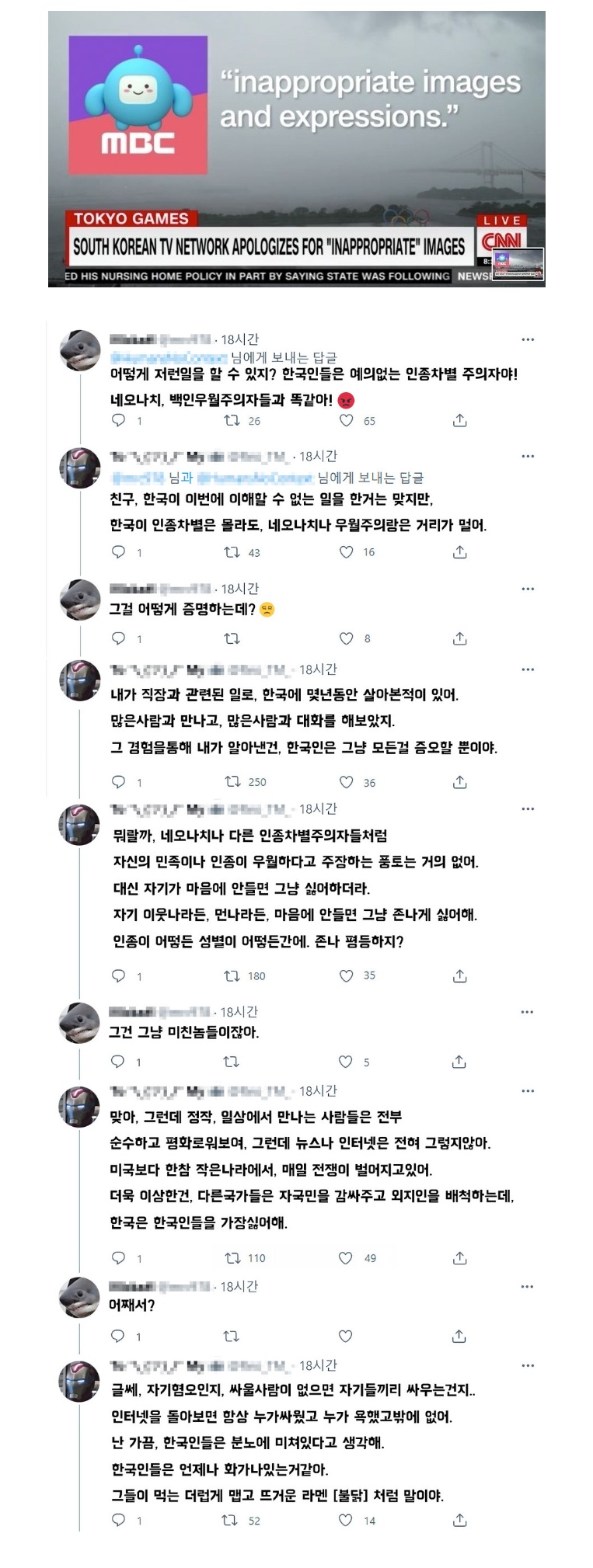Like the tweet with 5 likes

pyautogui.click(x=346, y=1062)
